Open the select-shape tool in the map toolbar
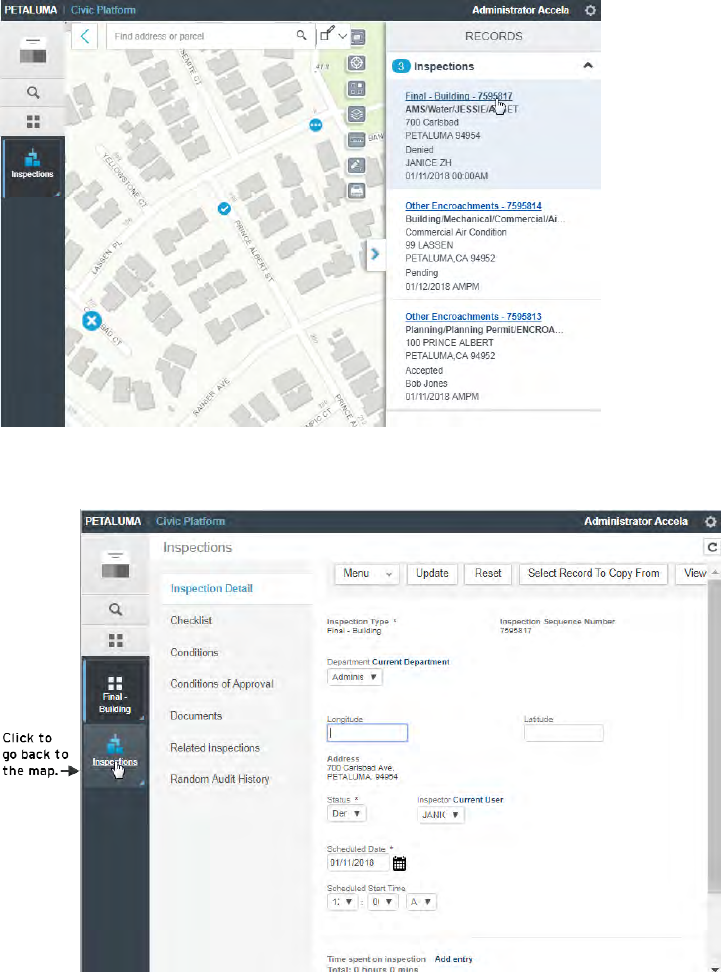The width and height of the screenshot is (721, 972). point(327,34)
